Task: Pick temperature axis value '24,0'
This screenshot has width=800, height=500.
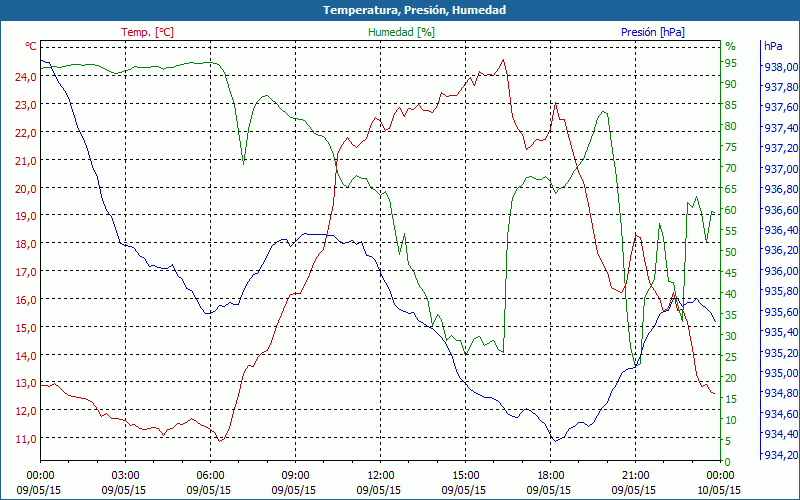Action: pos(26,77)
